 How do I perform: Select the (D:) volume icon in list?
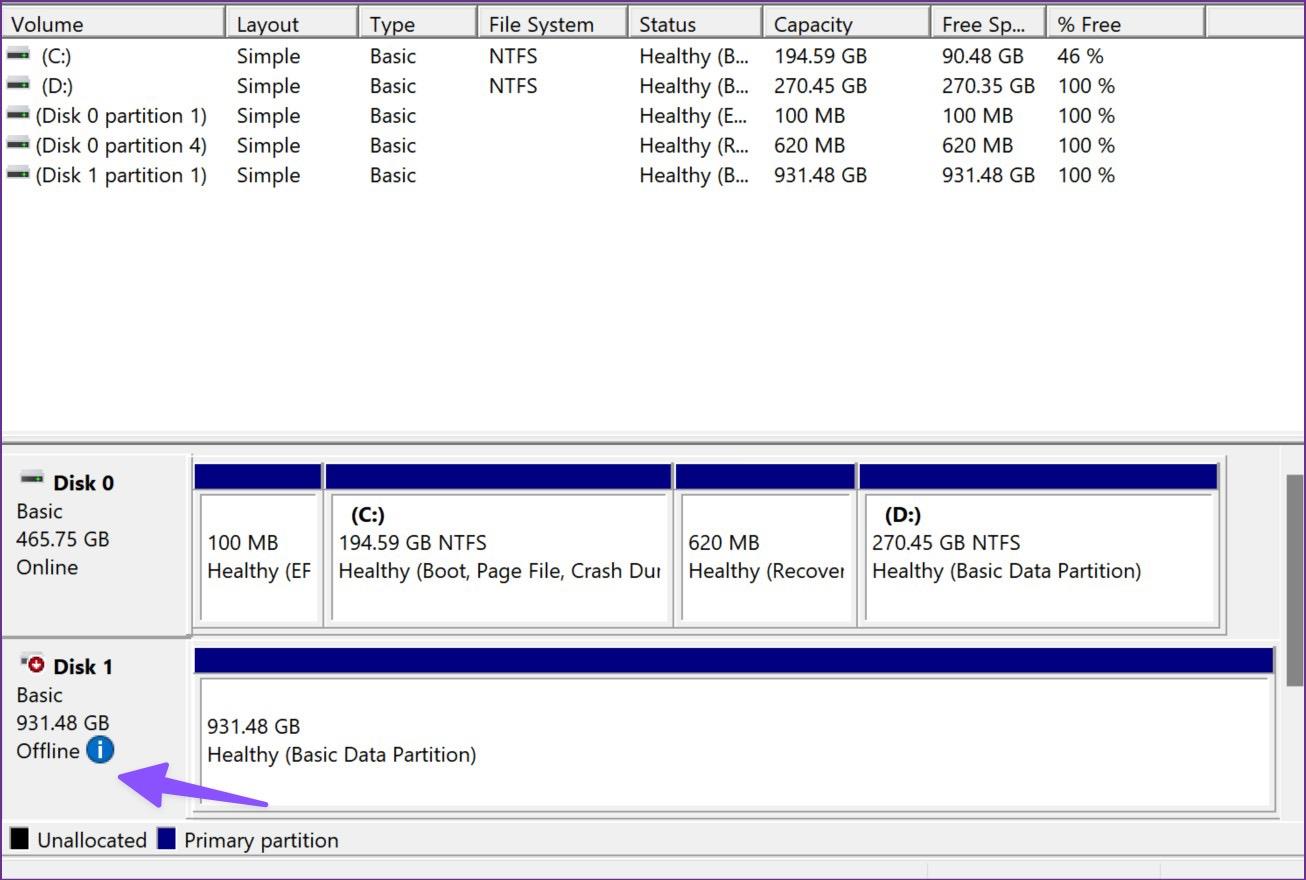tap(18, 86)
